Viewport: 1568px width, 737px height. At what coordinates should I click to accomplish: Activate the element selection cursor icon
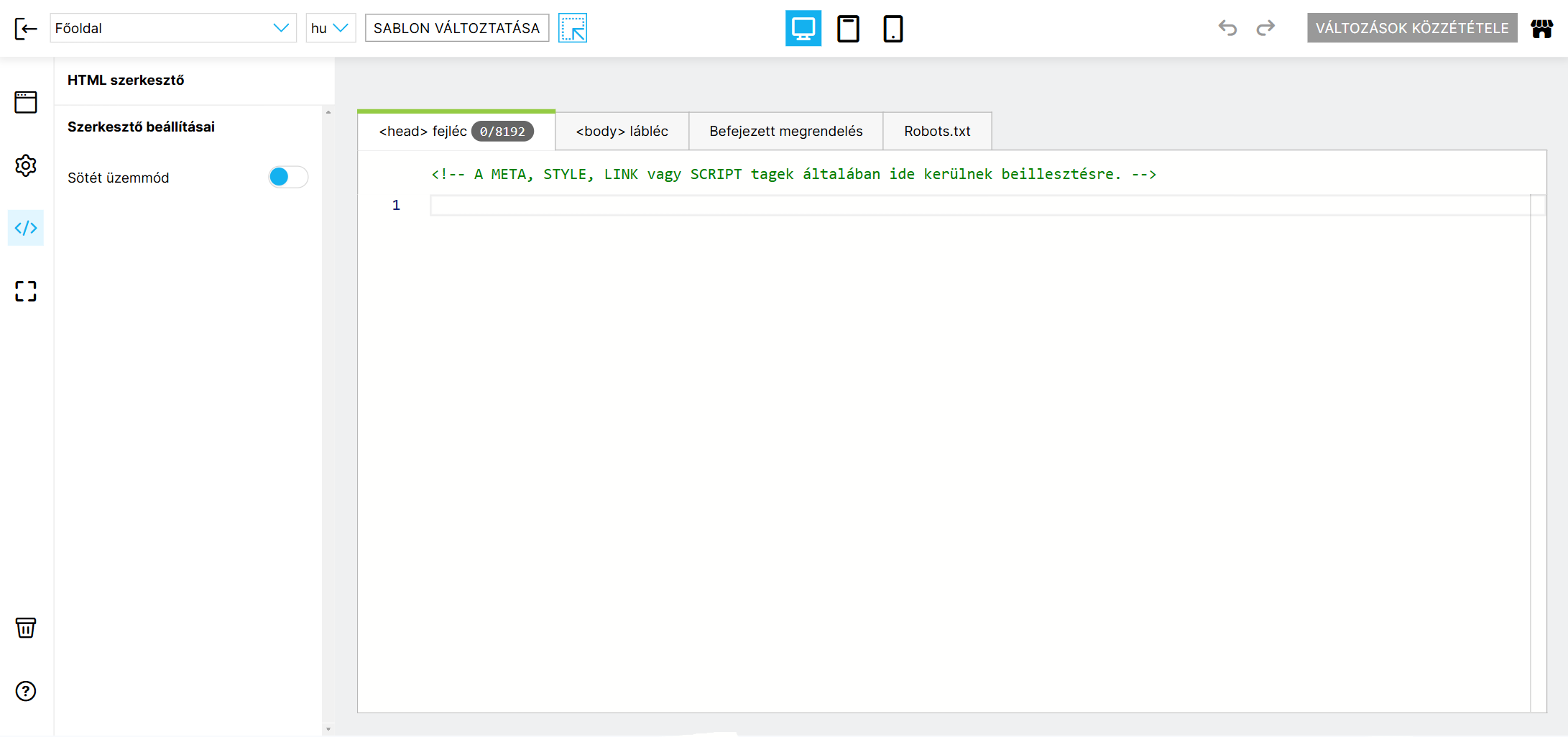pos(573,28)
